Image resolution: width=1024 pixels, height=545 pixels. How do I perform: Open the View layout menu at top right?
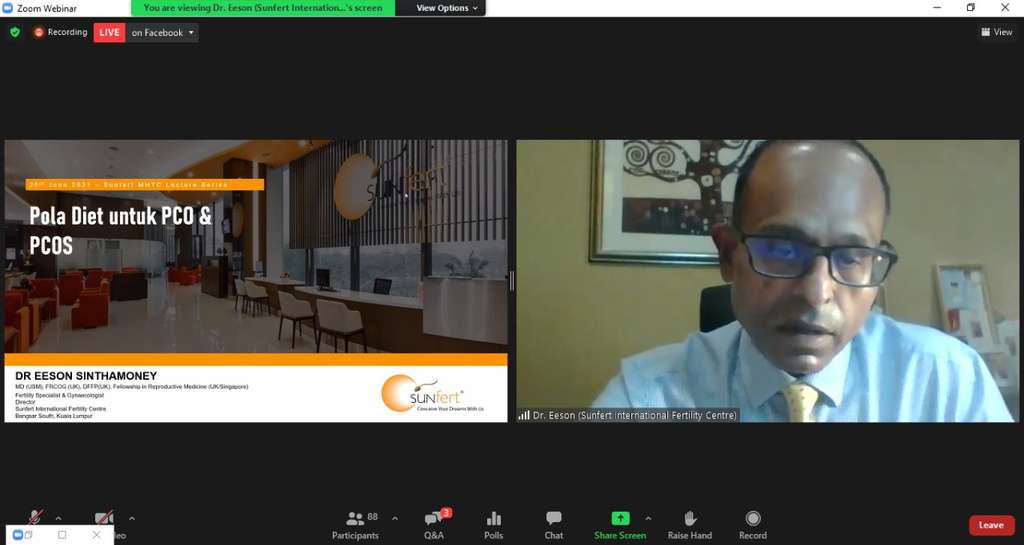997,32
